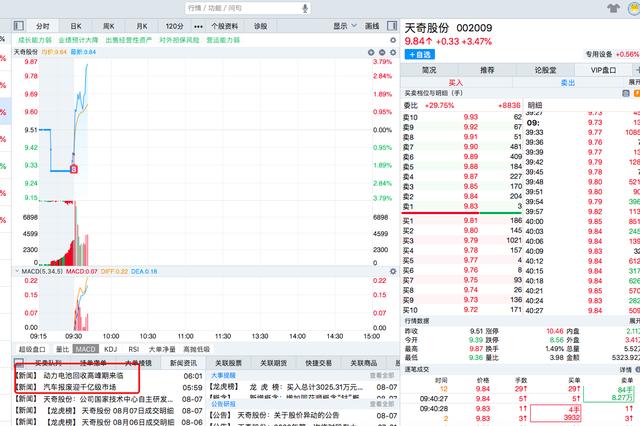Click the 卖7 order row at 9.90
The image size is (640, 426).
(x=462, y=146)
